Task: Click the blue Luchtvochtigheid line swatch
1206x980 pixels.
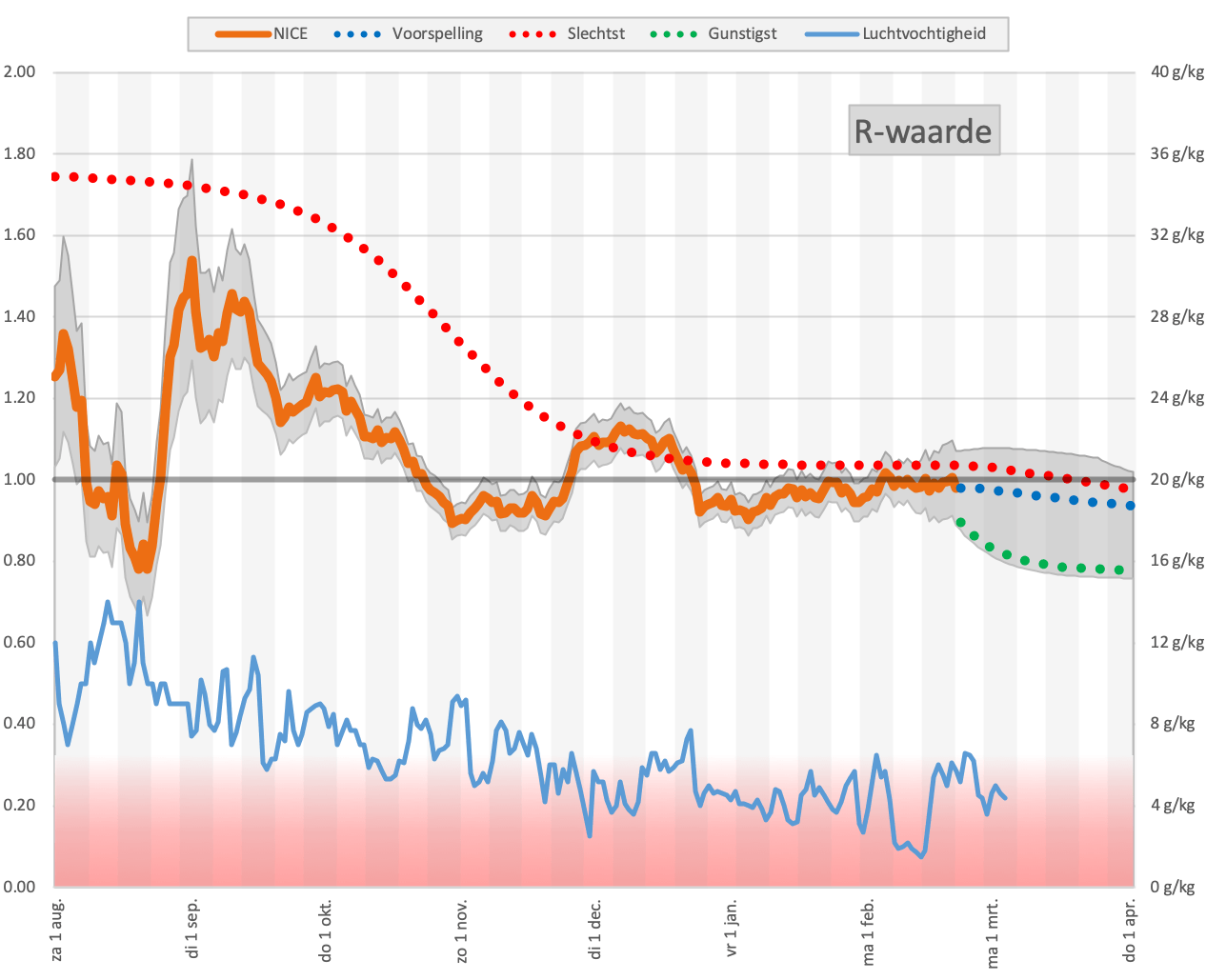Action: pyautogui.click(x=833, y=34)
